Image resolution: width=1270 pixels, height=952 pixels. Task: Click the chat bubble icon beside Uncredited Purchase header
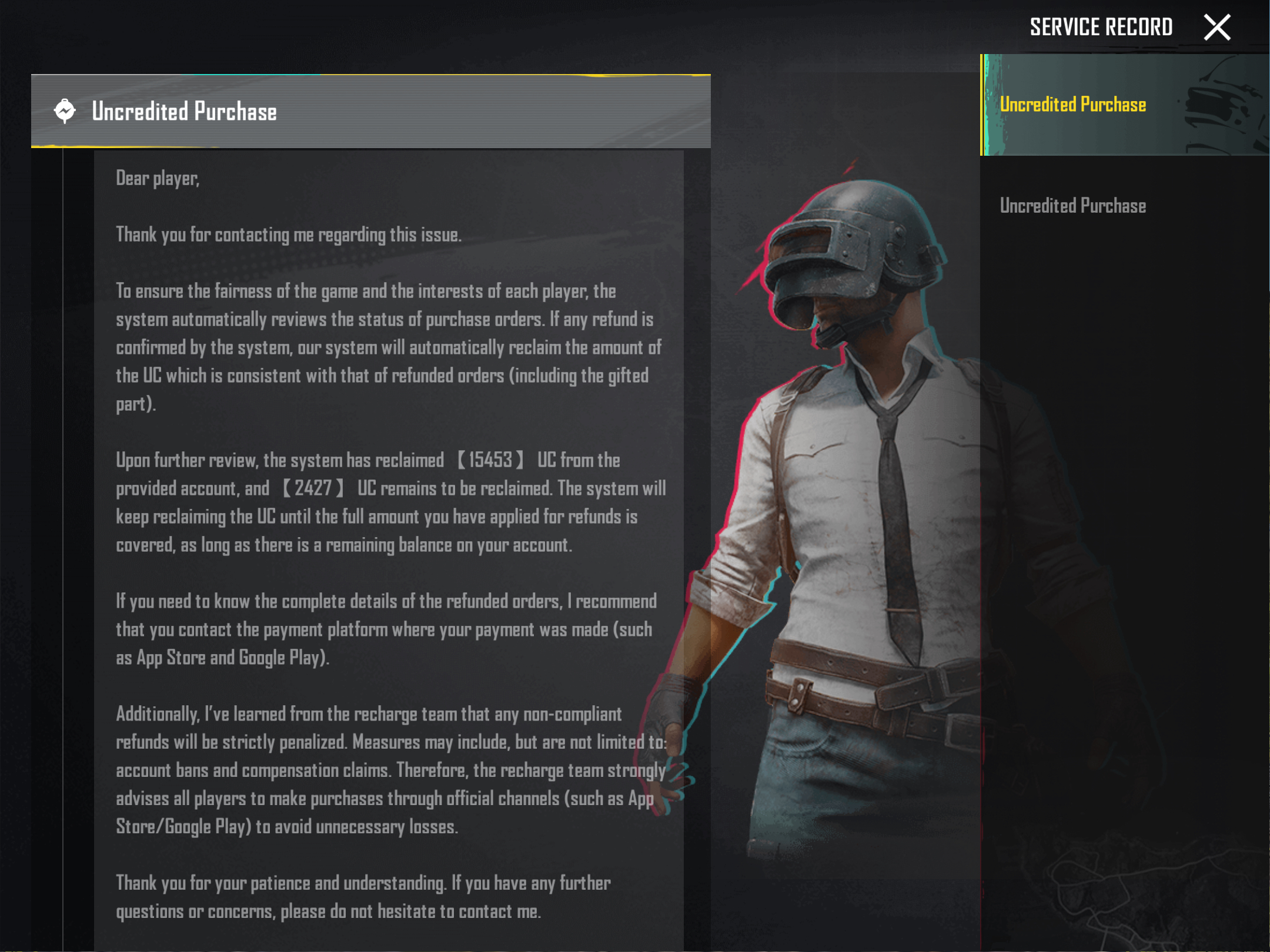click(x=65, y=110)
